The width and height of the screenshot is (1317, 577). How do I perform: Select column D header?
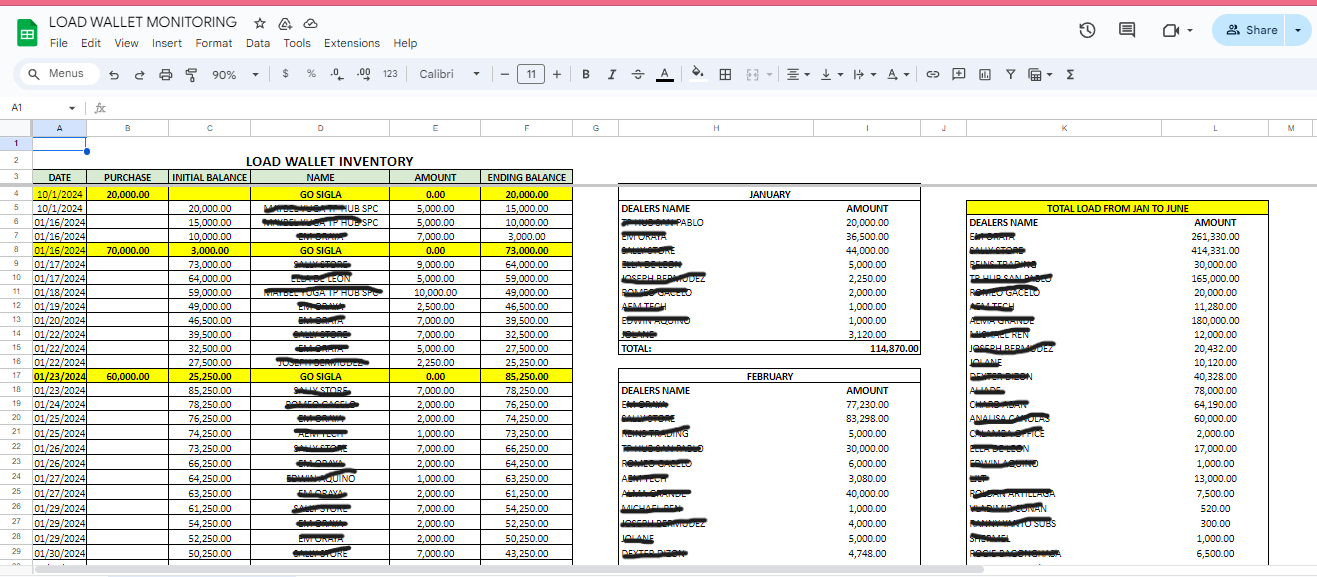click(320, 127)
